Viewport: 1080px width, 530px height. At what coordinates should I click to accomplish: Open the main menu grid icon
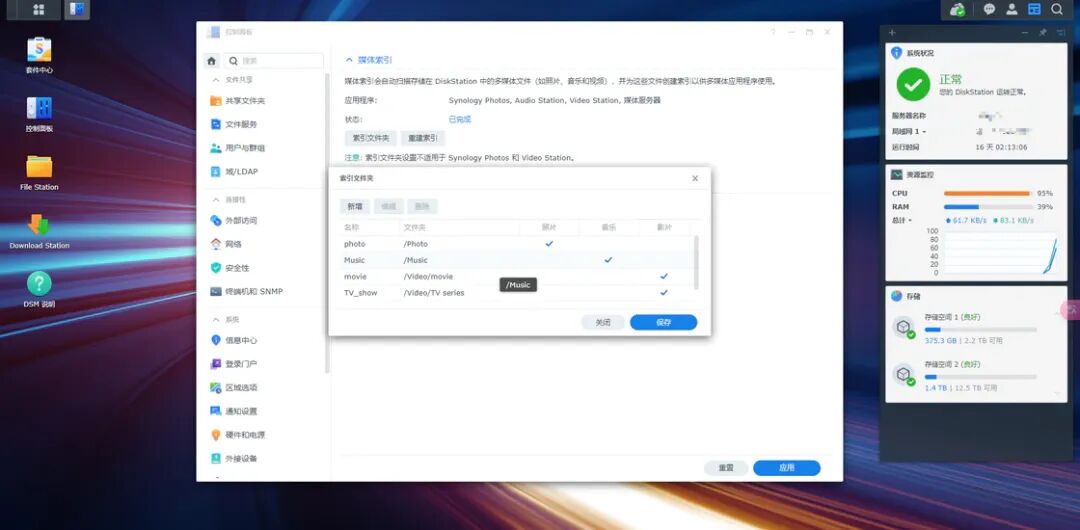coord(39,10)
